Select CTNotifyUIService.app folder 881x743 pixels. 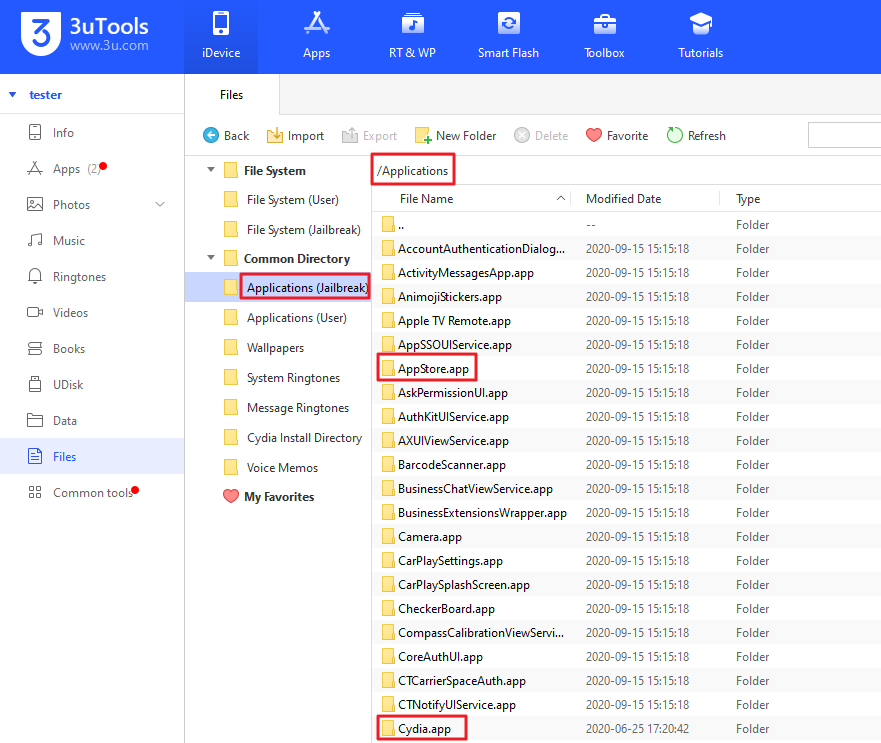626,705
